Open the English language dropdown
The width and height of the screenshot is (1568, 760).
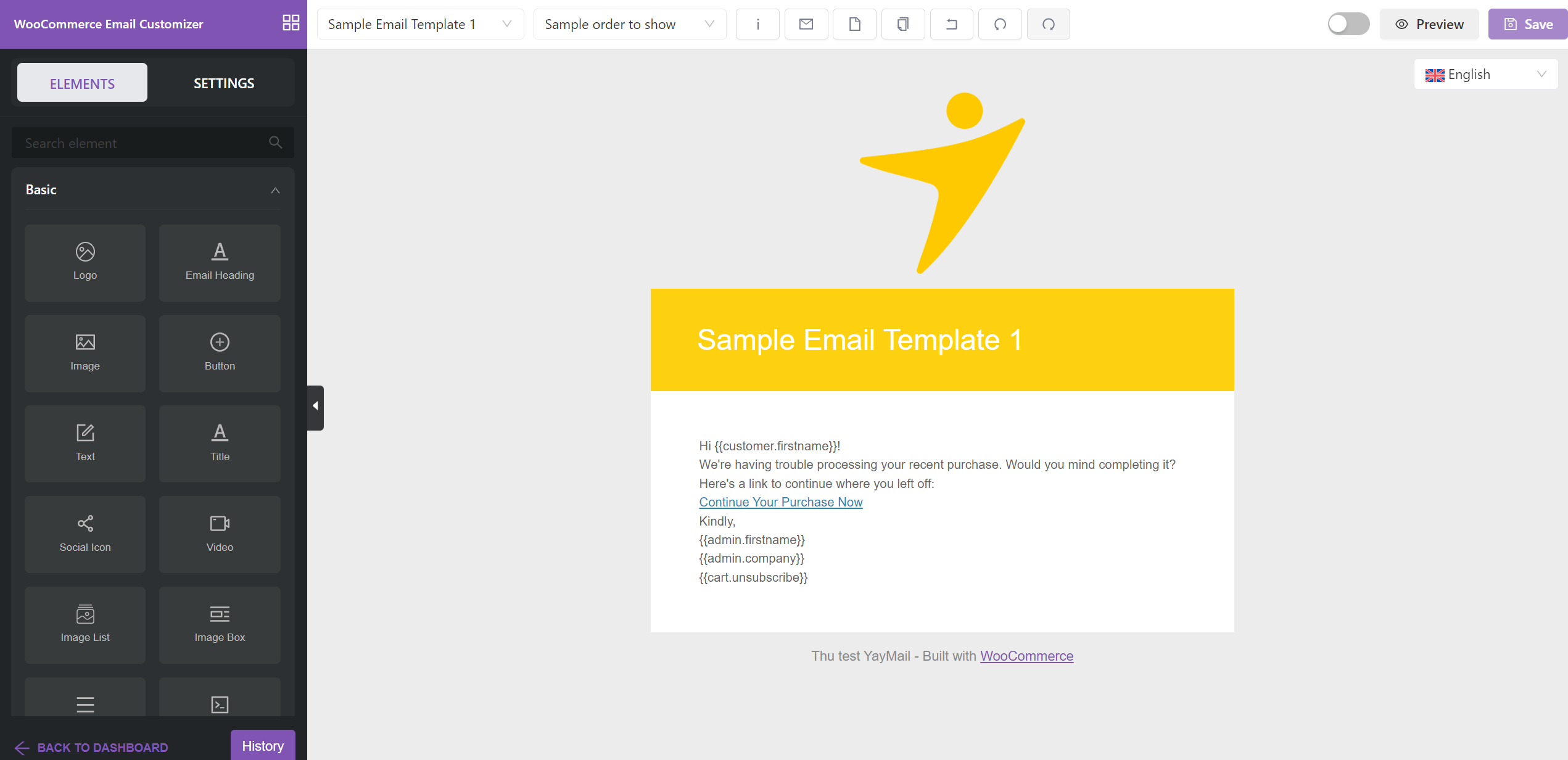click(1485, 75)
